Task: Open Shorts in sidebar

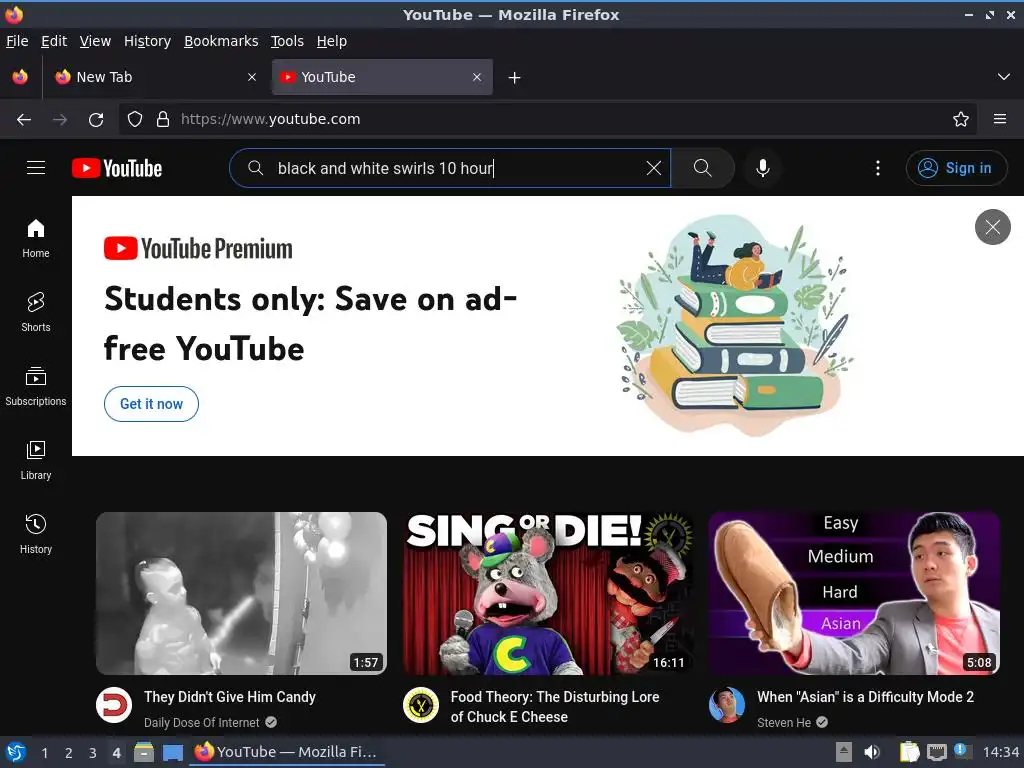Action: point(36,312)
